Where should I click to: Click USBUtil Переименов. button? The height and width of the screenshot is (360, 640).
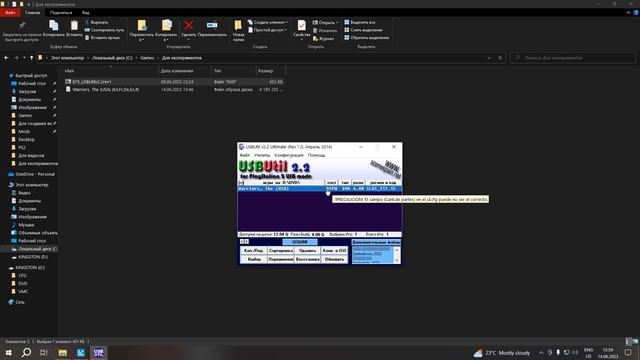tap(281, 259)
